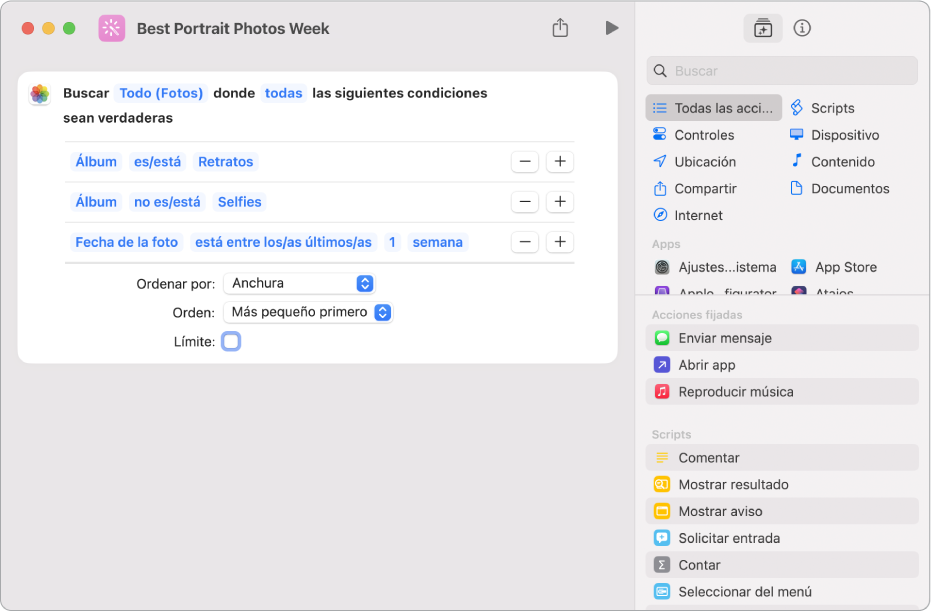Screen dimensions: 931x612
Task: Click the Contar action label
Action: pos(699,565)
